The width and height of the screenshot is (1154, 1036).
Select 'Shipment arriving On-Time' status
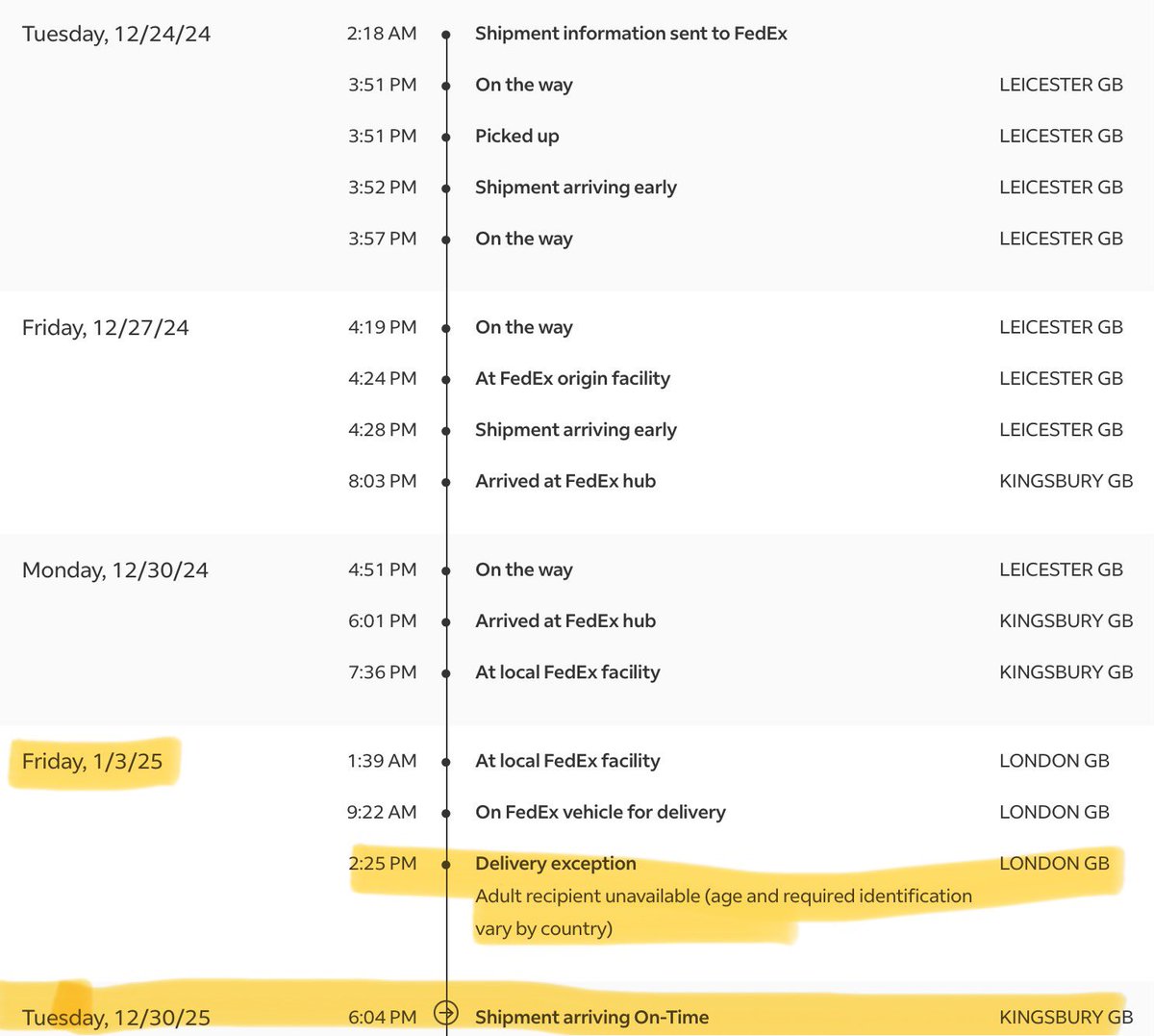tap(591, 1017)
